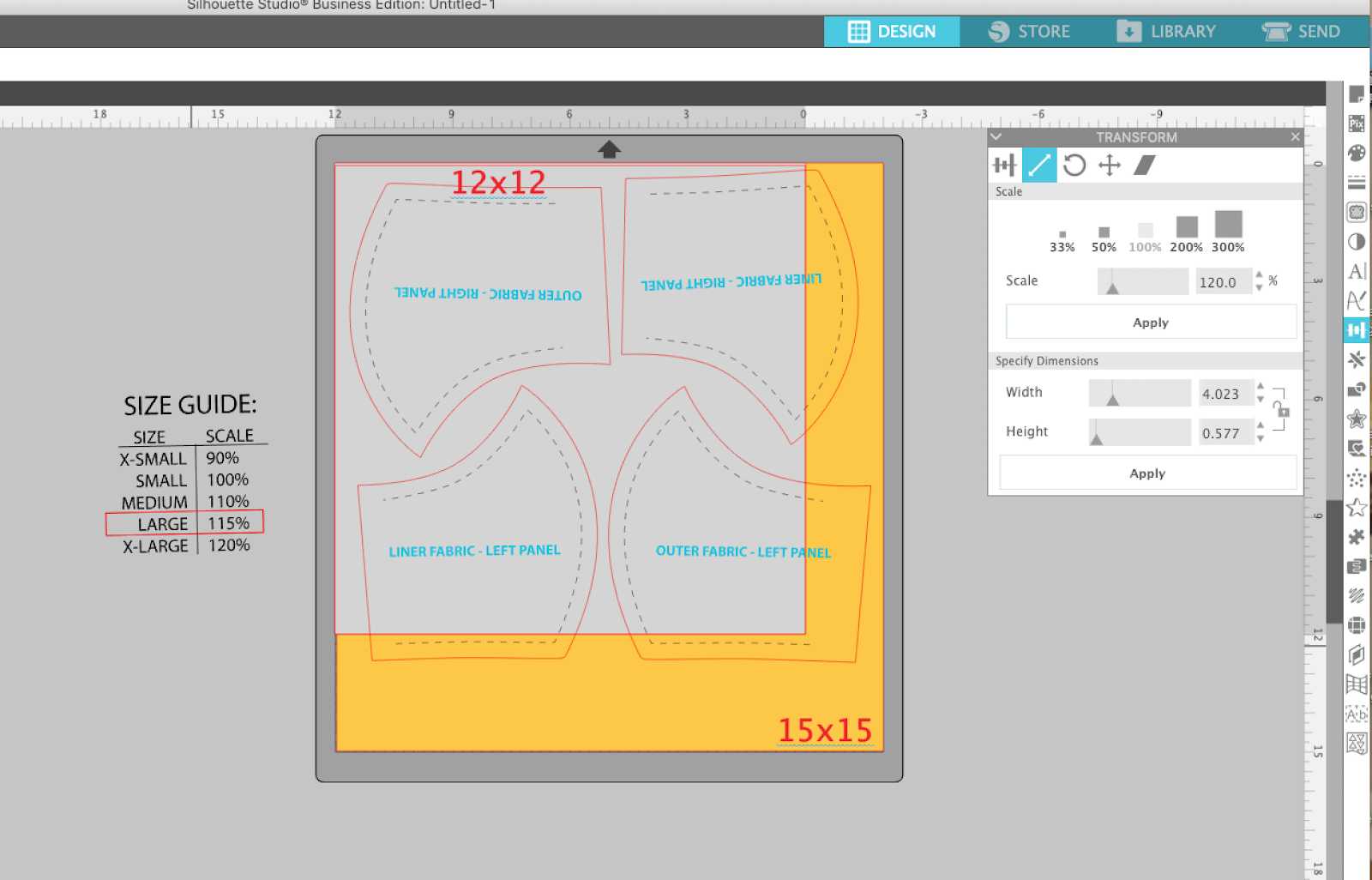The image size is (1372, 880).
Task: Open the color palette panel in the sidebar
Action: (1357, 154)
